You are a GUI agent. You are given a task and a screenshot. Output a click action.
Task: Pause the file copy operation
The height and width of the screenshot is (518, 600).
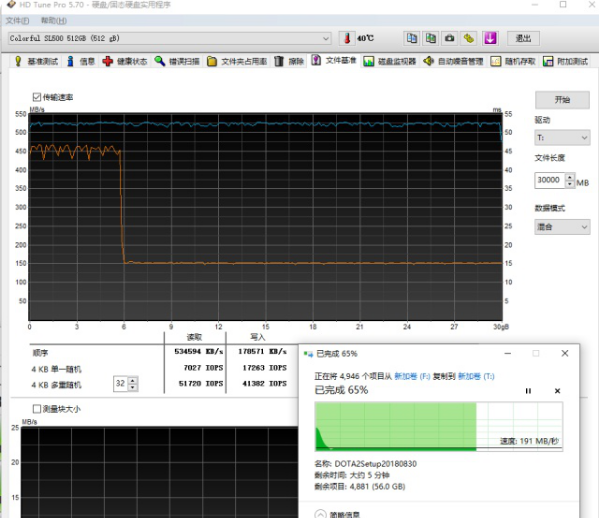(x=529, y=390)
